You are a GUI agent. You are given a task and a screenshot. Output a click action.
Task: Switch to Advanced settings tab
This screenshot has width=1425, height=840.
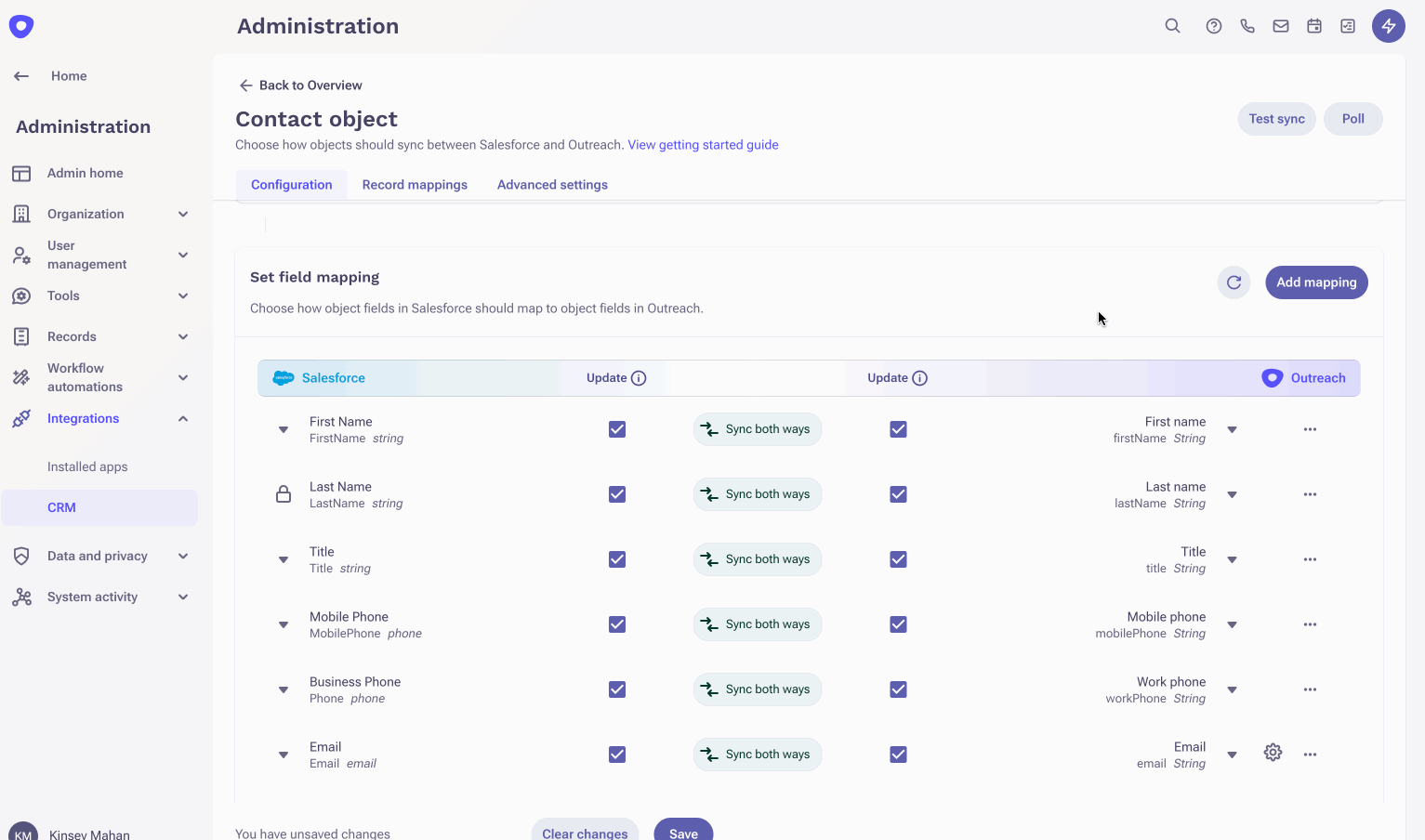coord(552,185)
